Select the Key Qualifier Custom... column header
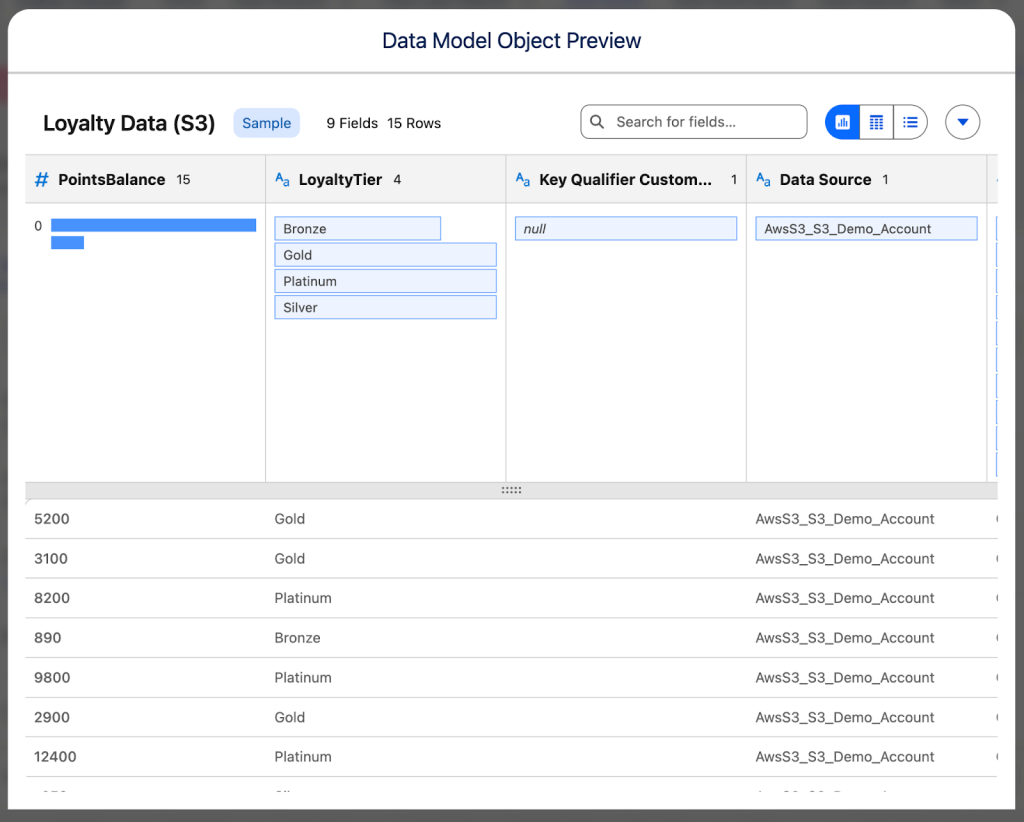This screenshot has width=1024, height=822. coord(626,180)
